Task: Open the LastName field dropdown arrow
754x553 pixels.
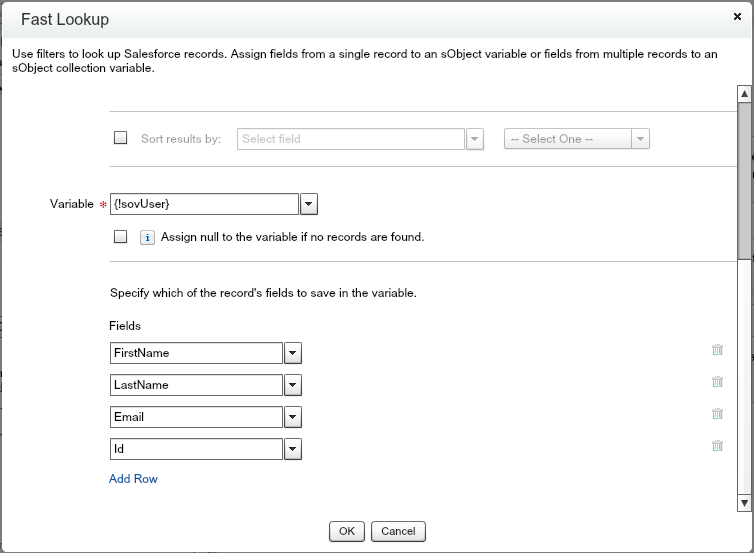Action: [293, 385]
